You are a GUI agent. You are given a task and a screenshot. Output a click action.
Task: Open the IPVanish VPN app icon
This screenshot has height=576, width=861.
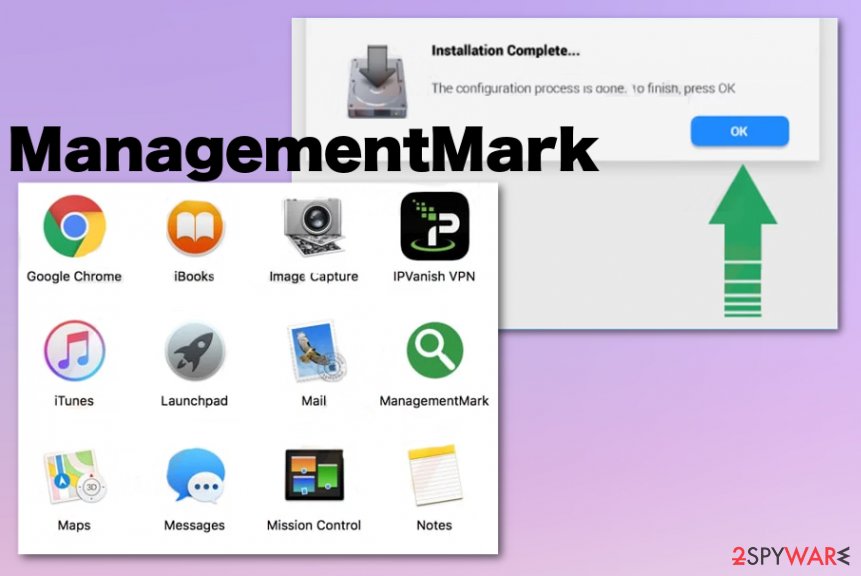click(x=434, y=226)
